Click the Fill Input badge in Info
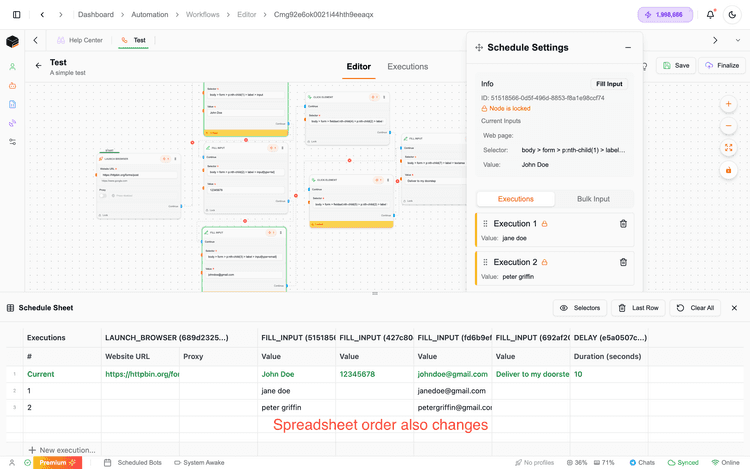 pyautogui.click(x=609, y=84)
